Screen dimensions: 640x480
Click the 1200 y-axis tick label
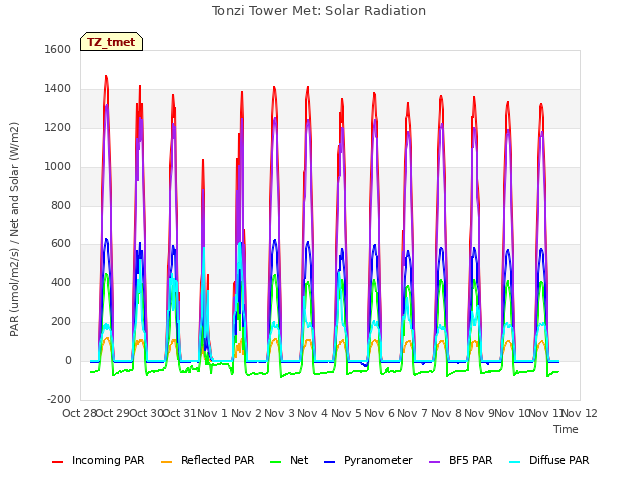tap(58, 128)
